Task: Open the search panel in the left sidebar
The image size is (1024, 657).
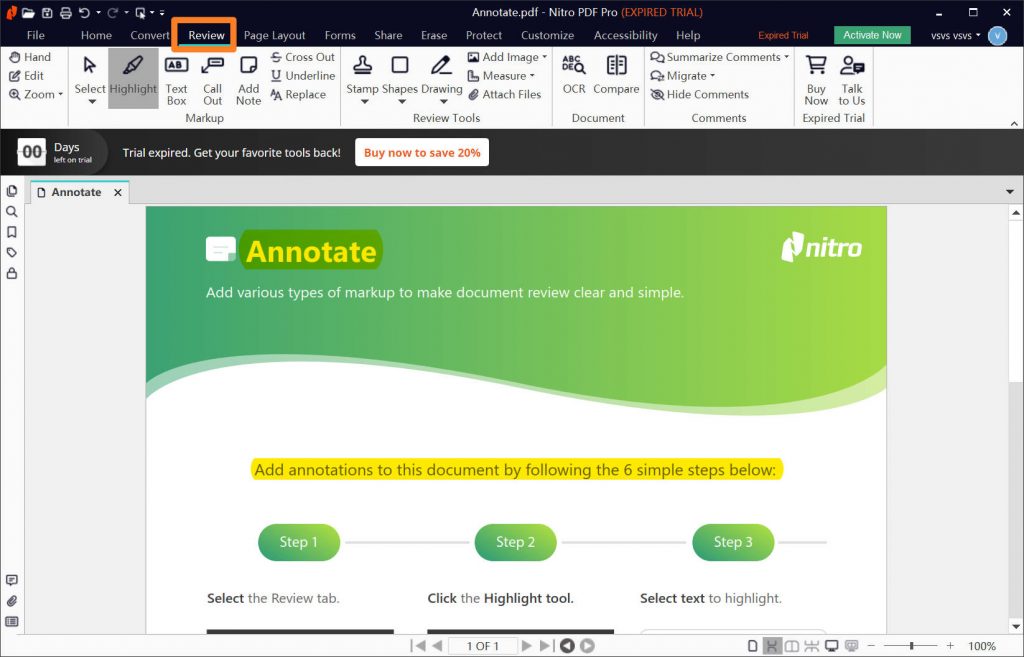Action: (12, 212)
